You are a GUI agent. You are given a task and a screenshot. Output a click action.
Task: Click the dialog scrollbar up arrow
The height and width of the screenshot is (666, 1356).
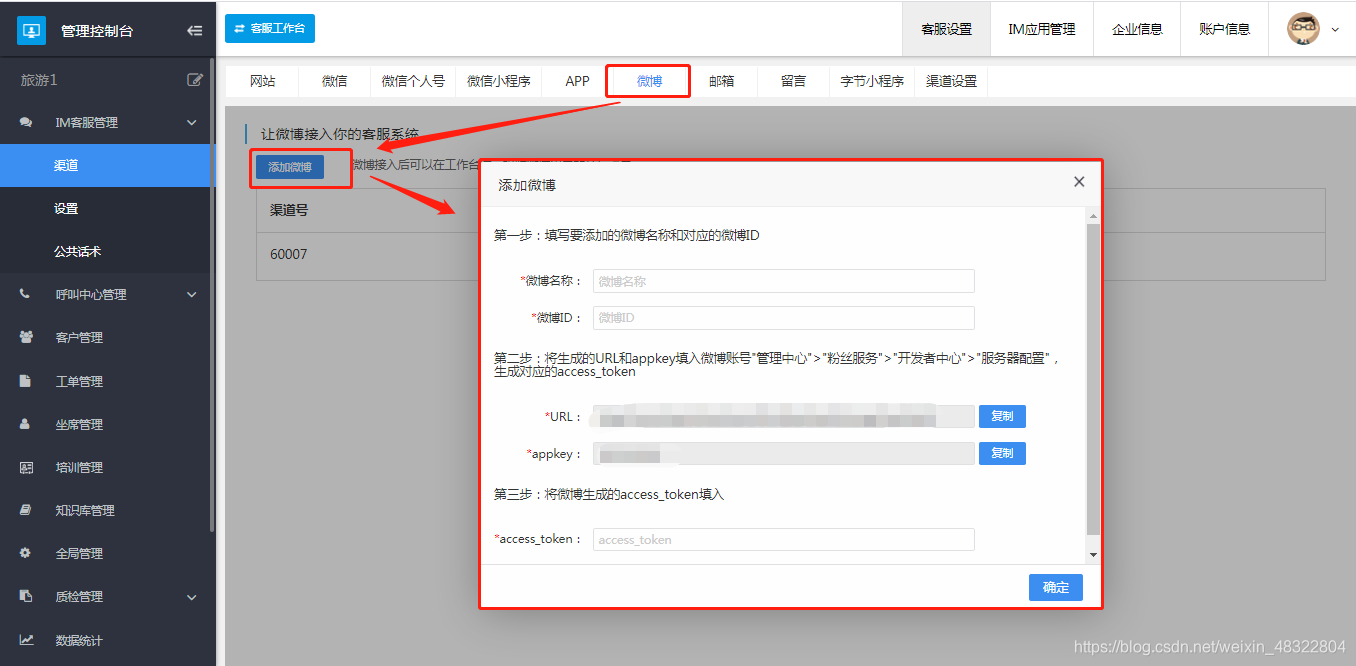1093,216
